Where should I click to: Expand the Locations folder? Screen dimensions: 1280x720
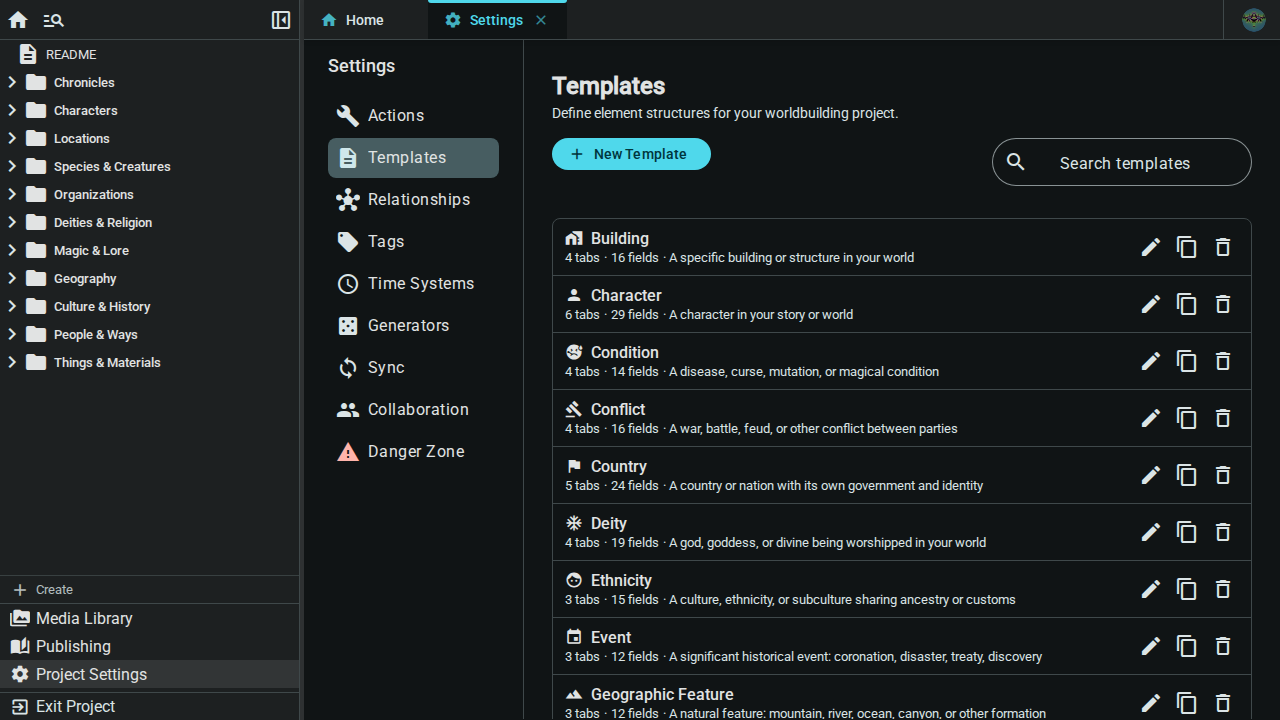click(12, 138)
